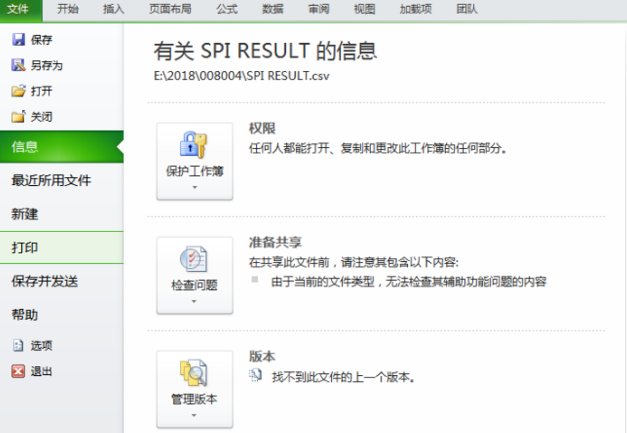Click the 有关 SPI RESULT 的信息 title
Screen dimensions: 627x433
point(265,51)
